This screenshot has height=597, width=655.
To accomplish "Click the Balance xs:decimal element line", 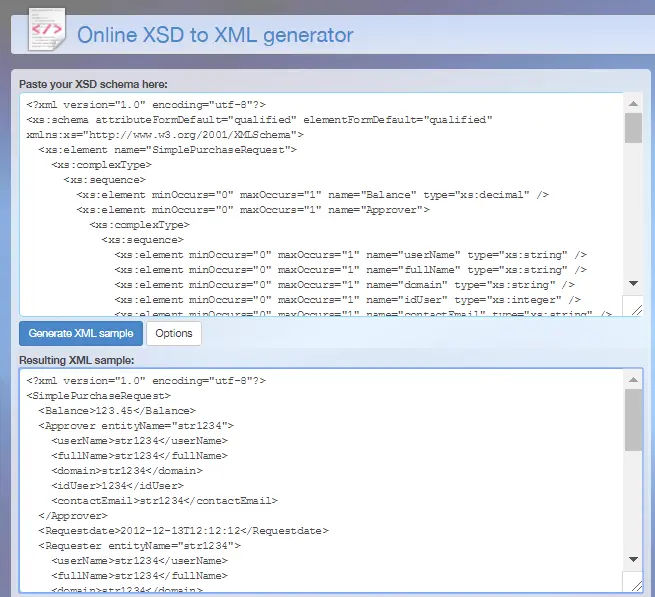I will (x=312, y=195).
